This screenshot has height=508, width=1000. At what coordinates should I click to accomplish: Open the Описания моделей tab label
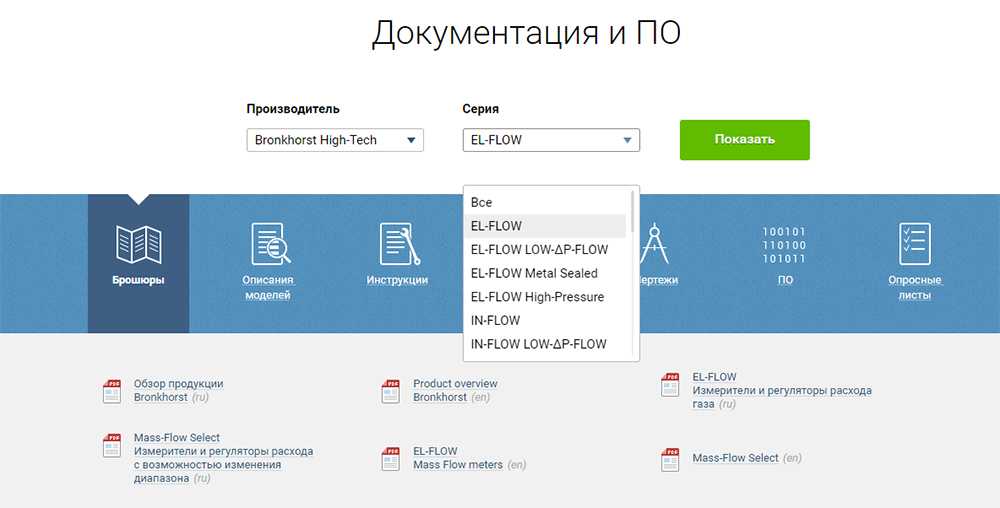268,287
